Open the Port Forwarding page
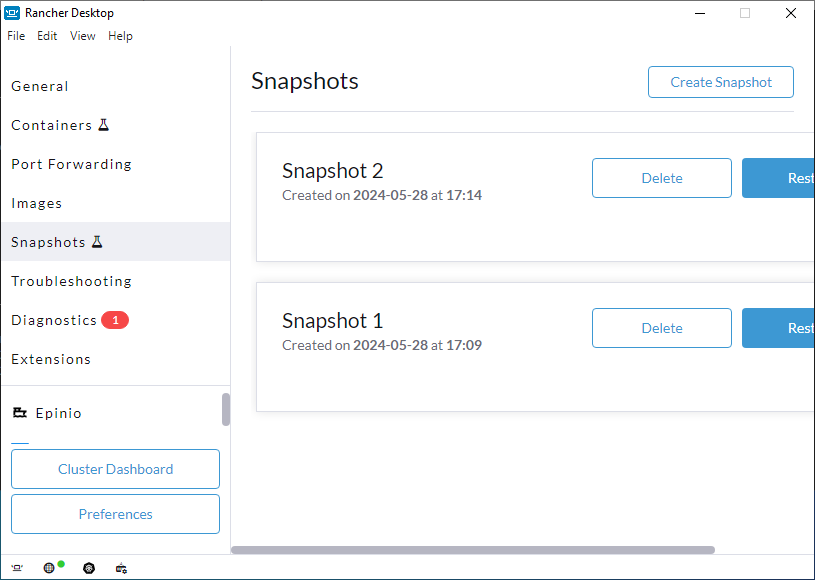The width and height of the screenshot is (815, 580). coord(115,164)
